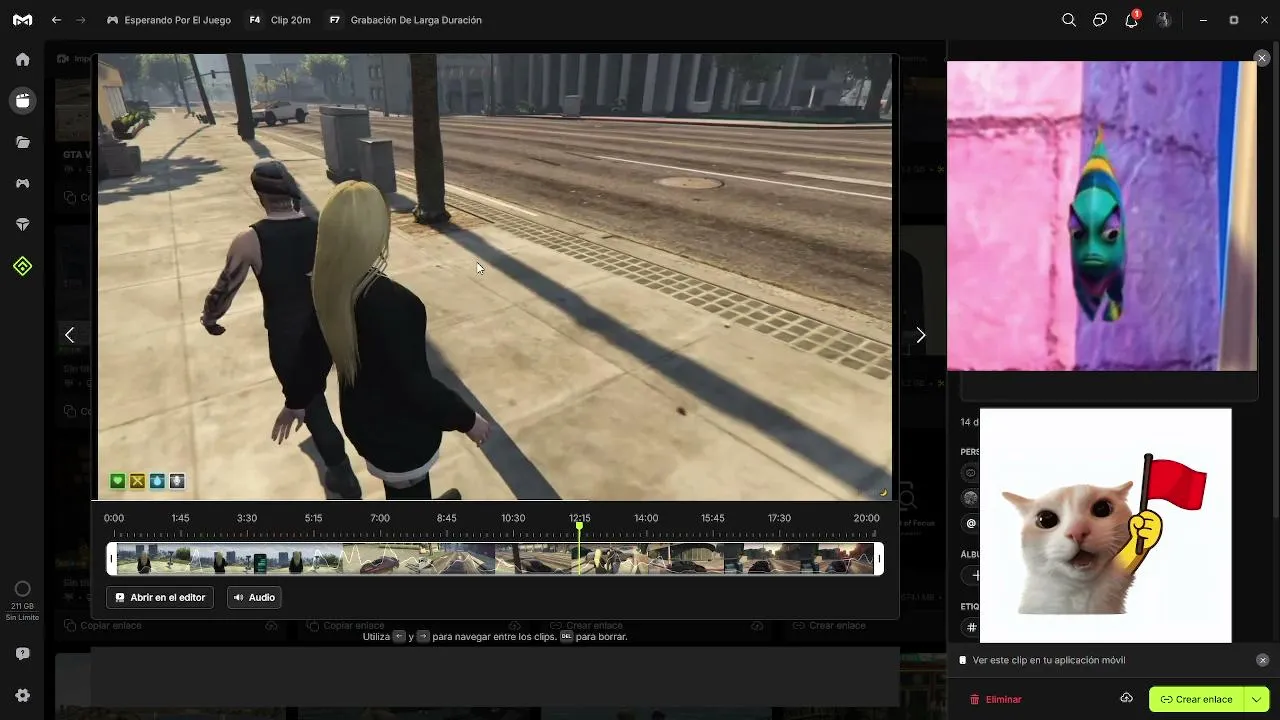Click the fish image in the side panel

point(1102,216)
